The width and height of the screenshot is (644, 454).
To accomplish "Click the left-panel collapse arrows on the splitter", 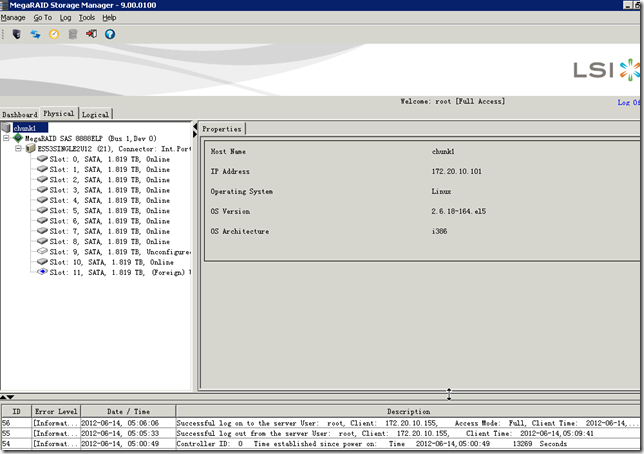I will pos(195,130).
